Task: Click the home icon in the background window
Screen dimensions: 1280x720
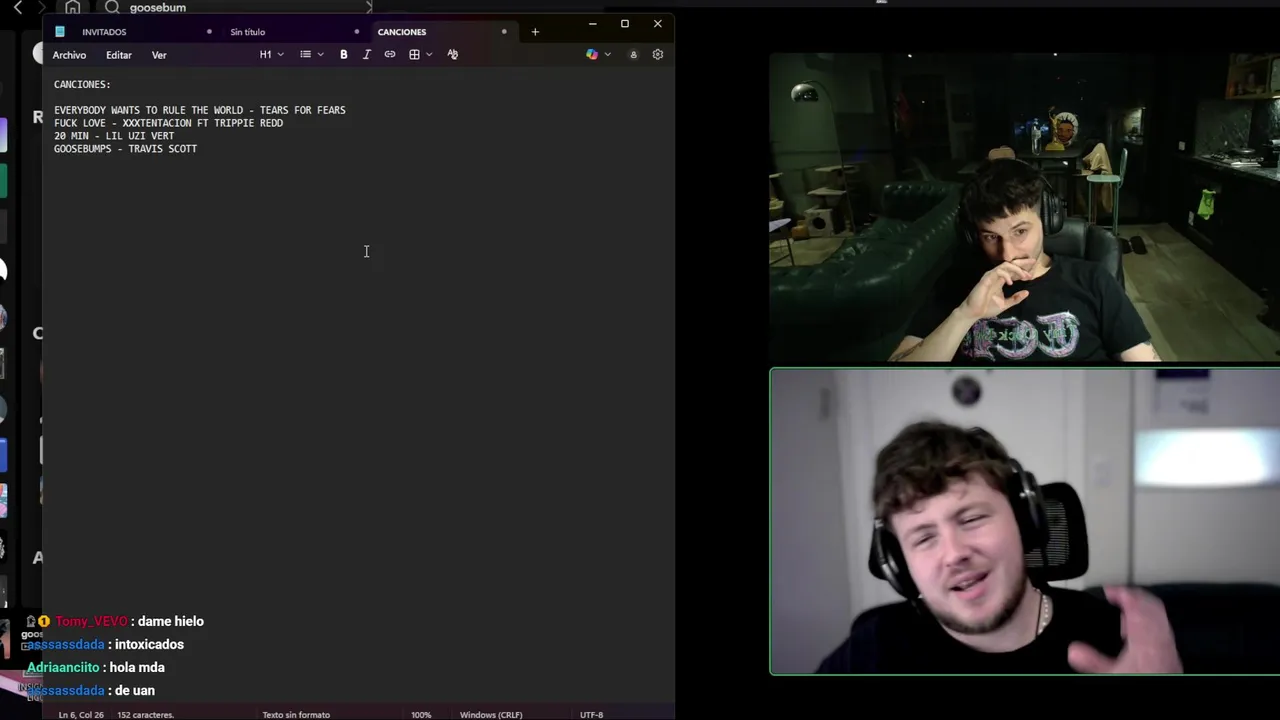Action: click(72, 7)
